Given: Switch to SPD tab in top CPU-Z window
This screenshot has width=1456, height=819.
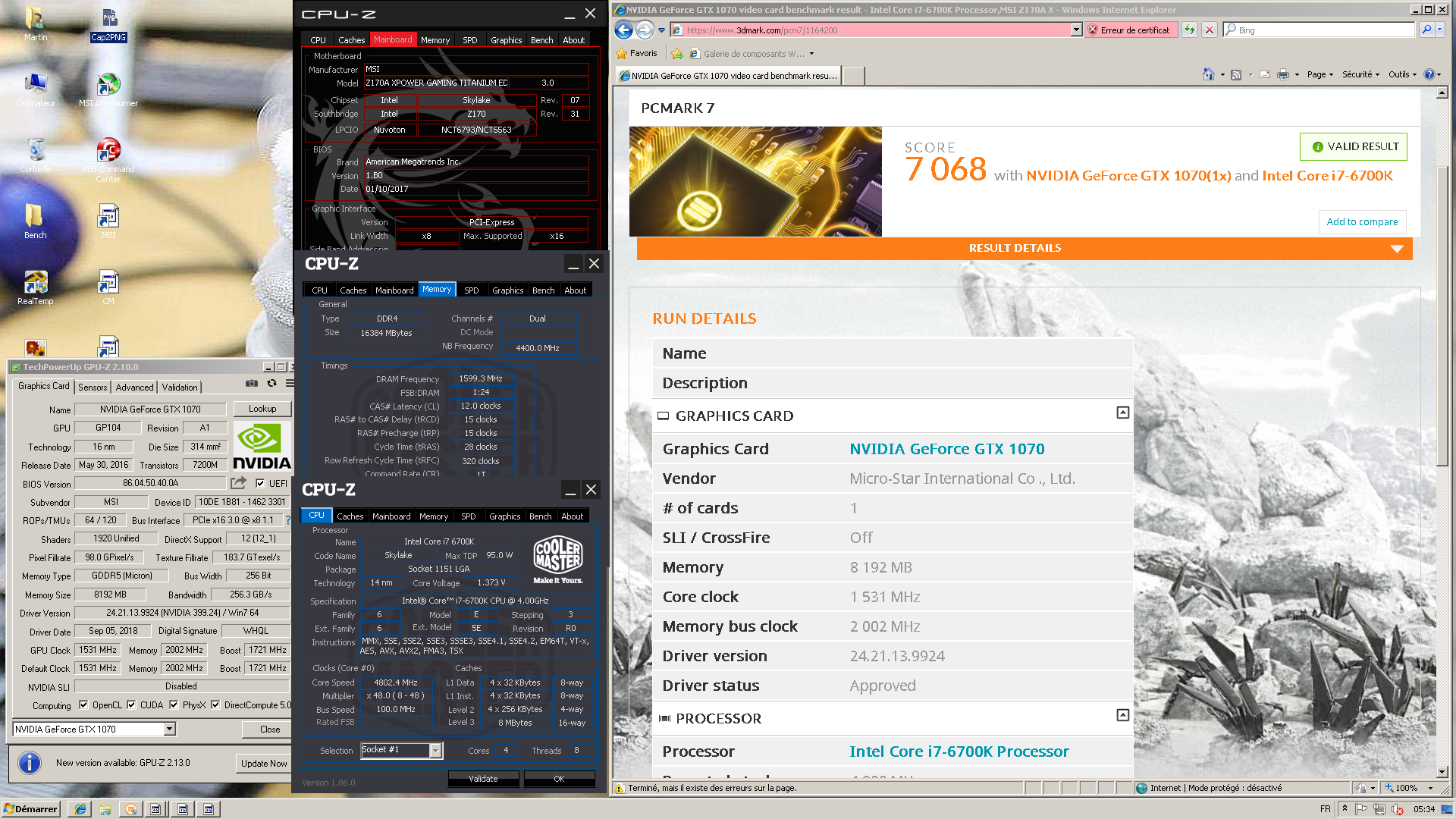Looking at the screenshot, I should coord(470,40).
